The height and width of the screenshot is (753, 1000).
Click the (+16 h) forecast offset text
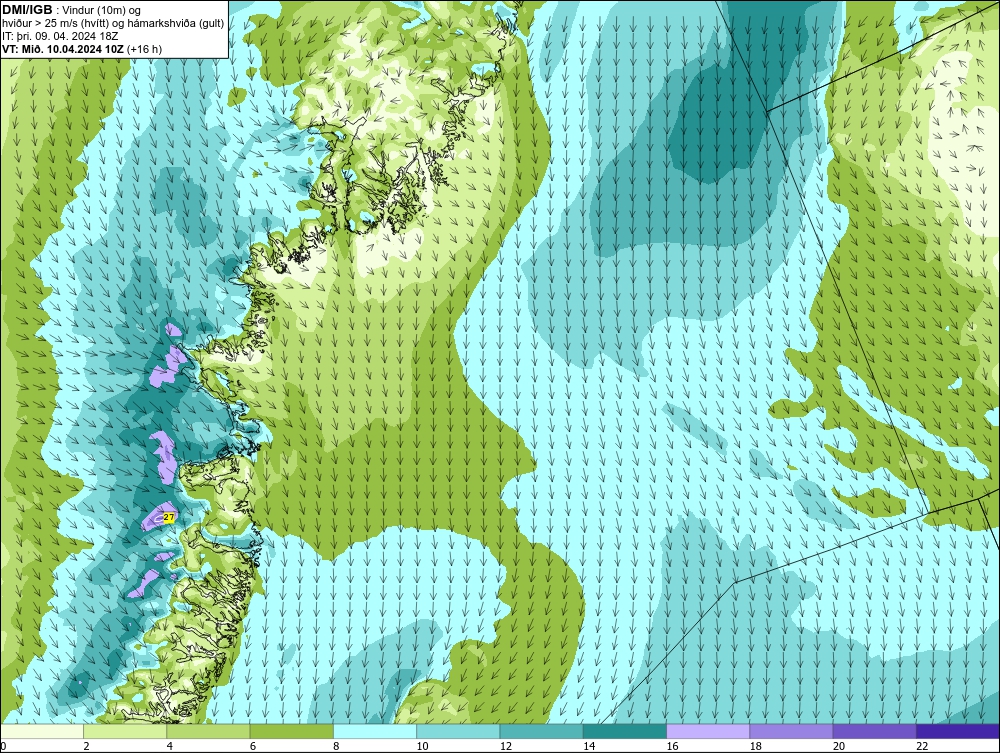click(144, 48)
